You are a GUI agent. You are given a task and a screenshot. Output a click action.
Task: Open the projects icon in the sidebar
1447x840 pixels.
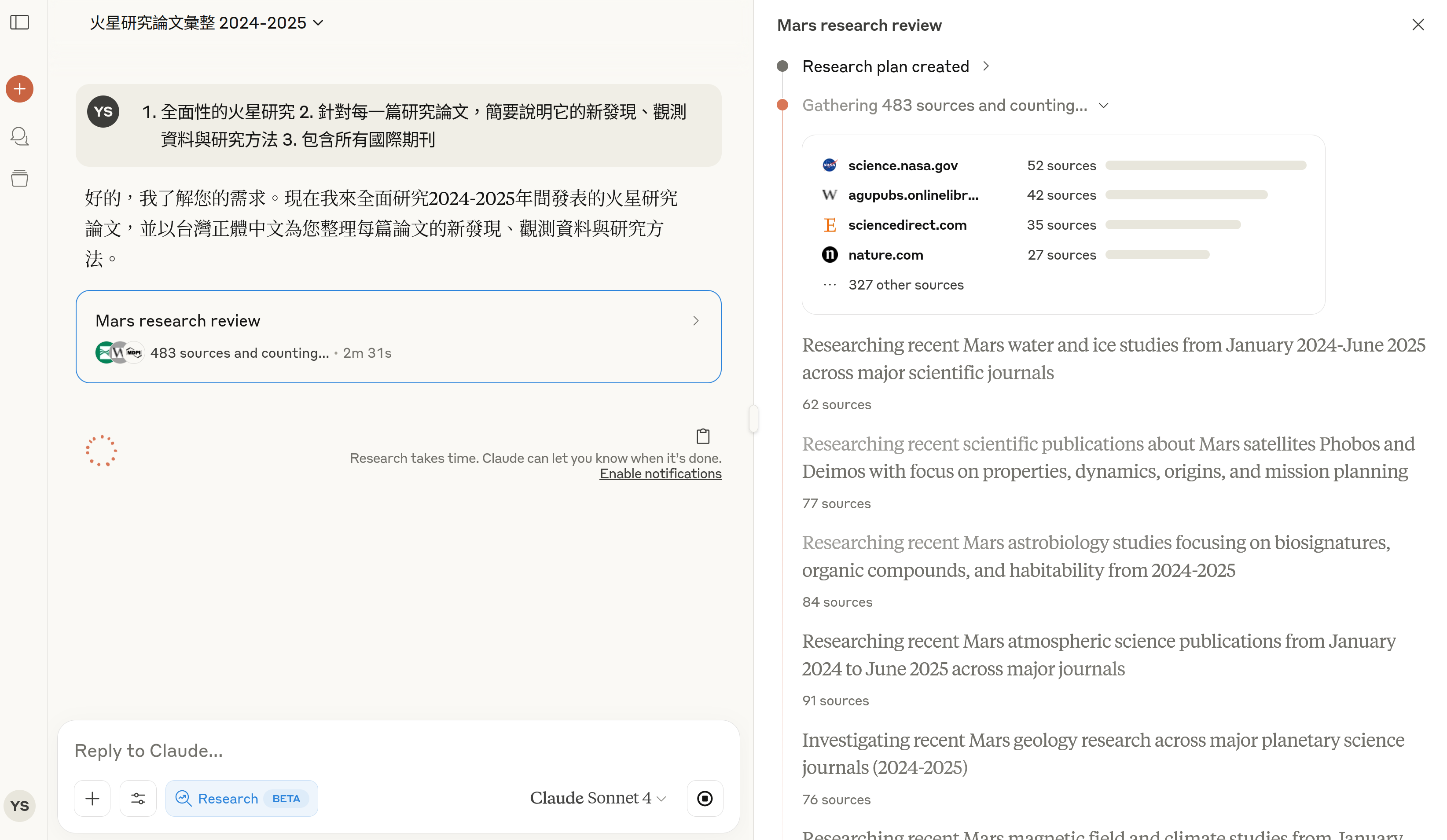pos(19,179)
